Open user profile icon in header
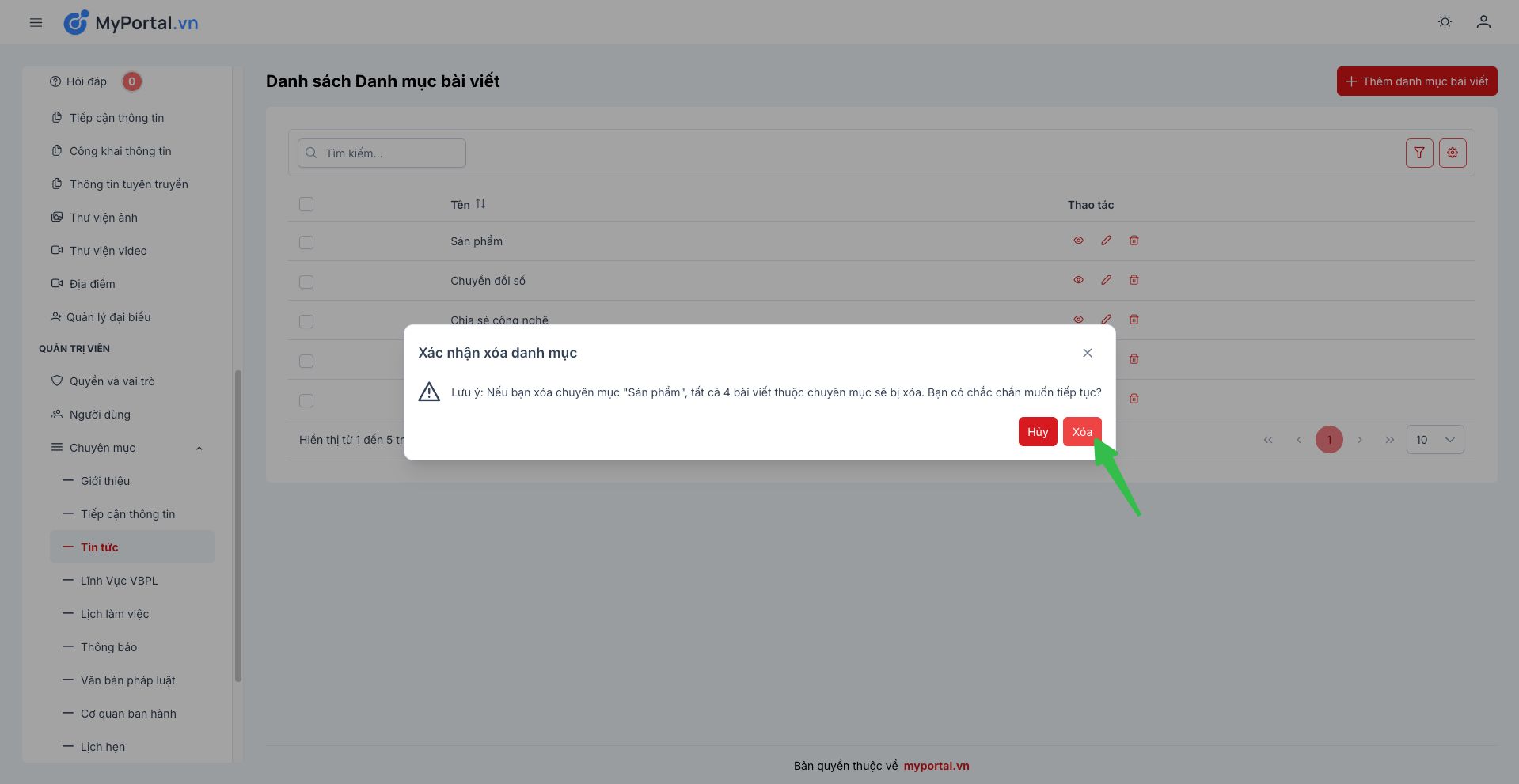Screen dimensions: 1519x784 pos(1483,22)
